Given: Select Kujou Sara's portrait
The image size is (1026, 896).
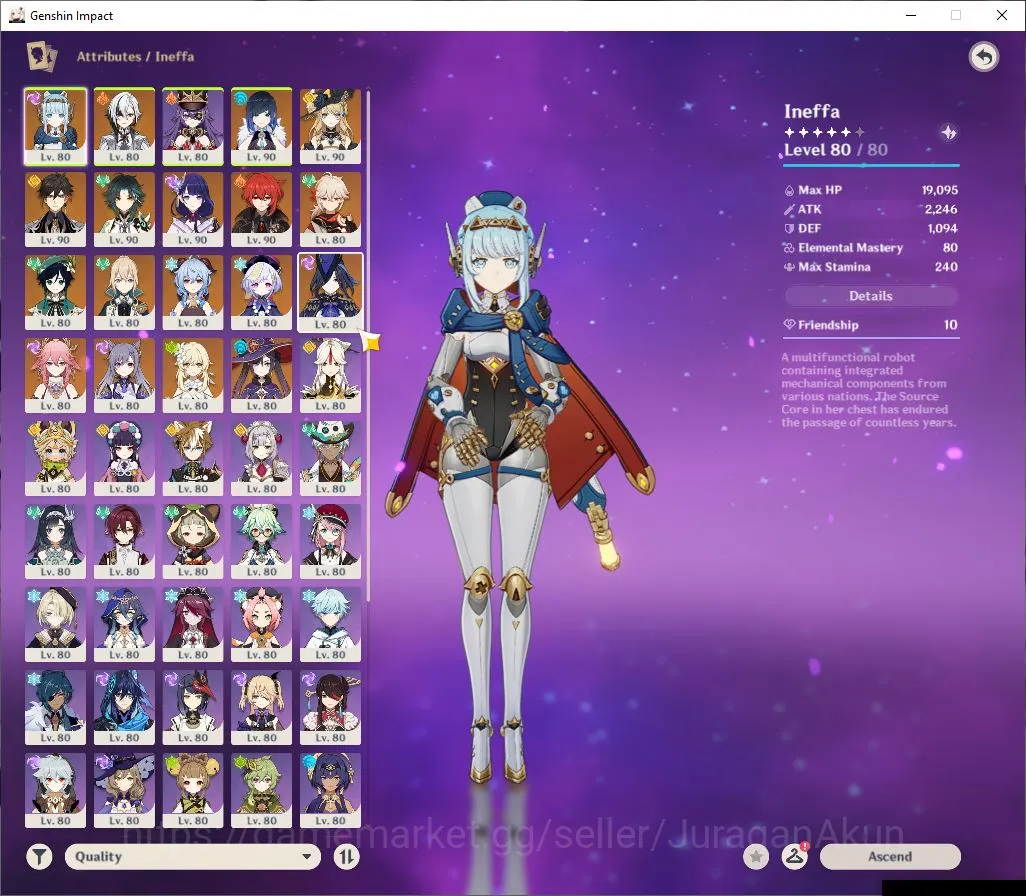Looking at the screenshot, I should pos(193,708).
